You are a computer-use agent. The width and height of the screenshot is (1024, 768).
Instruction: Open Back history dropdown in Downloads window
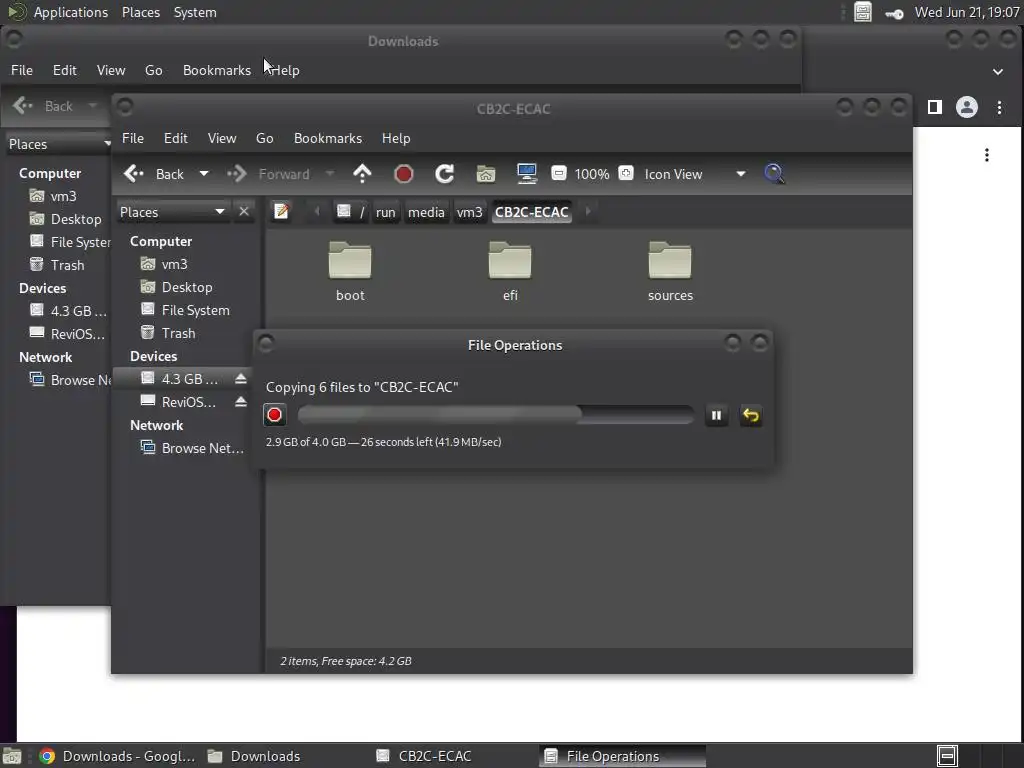[x=92, y=106]
